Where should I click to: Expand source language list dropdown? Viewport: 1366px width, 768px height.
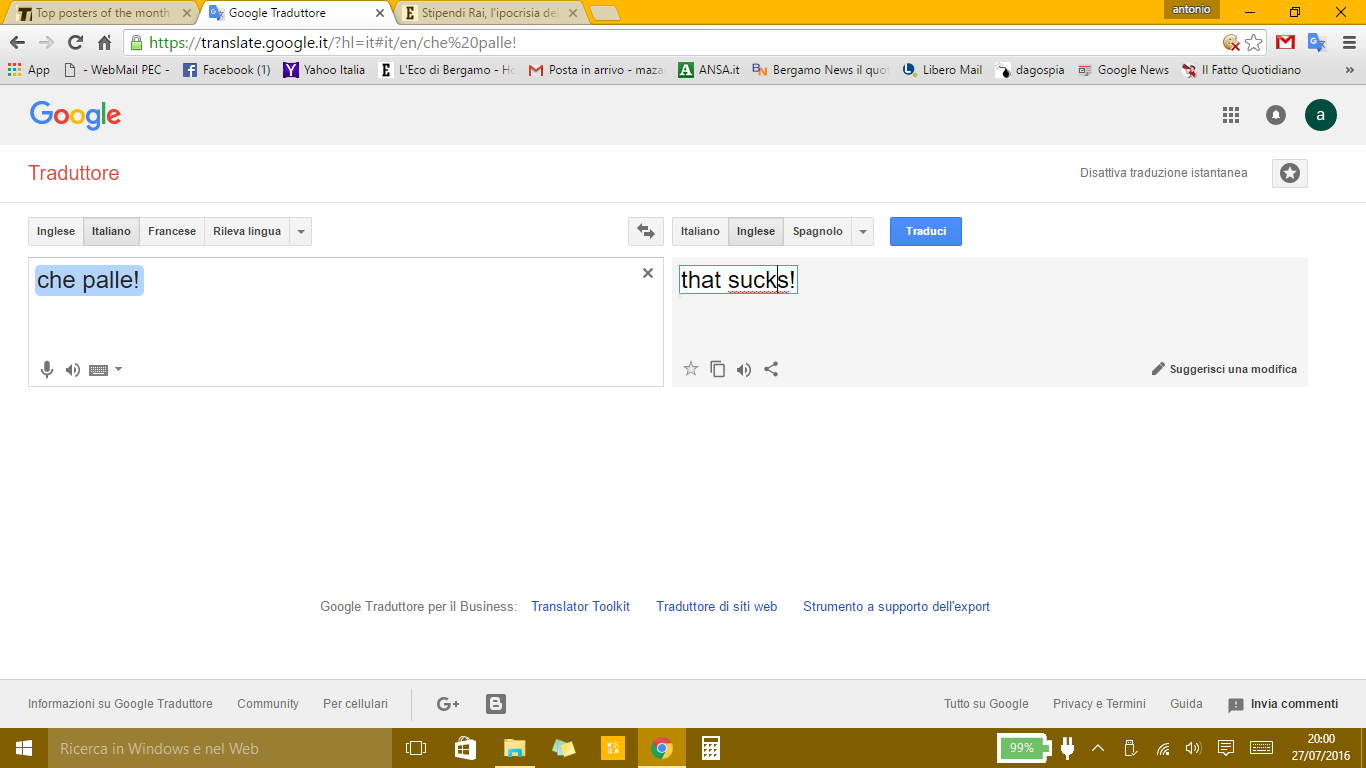click(301, 231)
